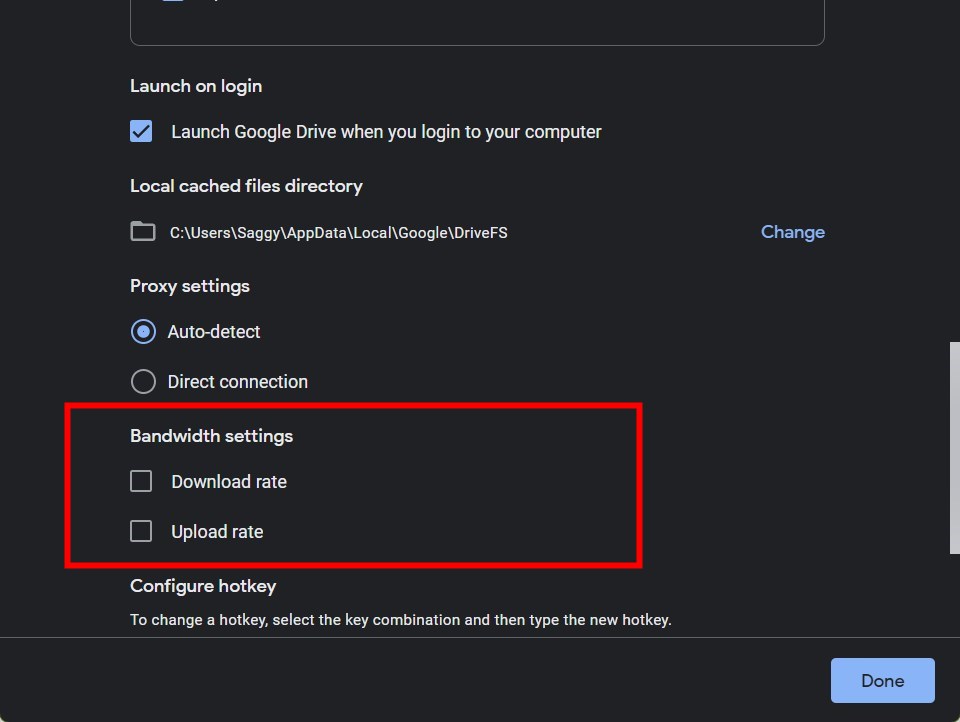Open the Change link for cache directory
The image size is (960, 722).
pyautogui.click(x=792, y=231)
